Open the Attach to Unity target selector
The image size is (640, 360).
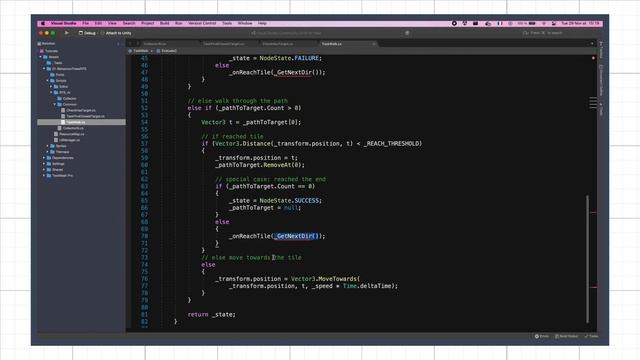116,33
